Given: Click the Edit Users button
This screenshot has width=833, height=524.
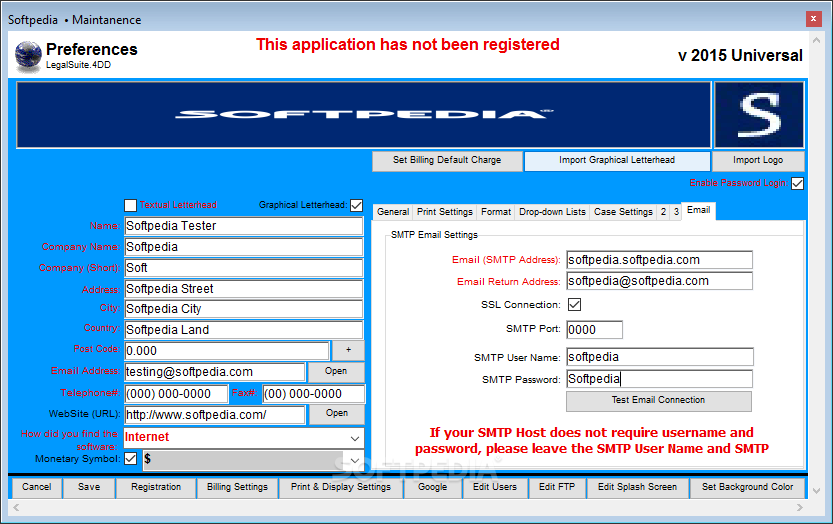Looking at the screenshot, I should tap(495, 487).
